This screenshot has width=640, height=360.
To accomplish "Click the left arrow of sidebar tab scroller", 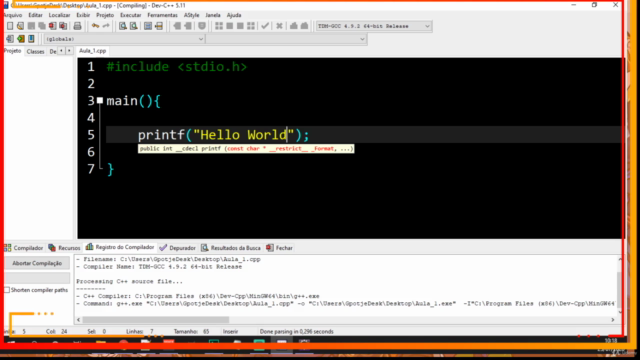I will point(61,51).
